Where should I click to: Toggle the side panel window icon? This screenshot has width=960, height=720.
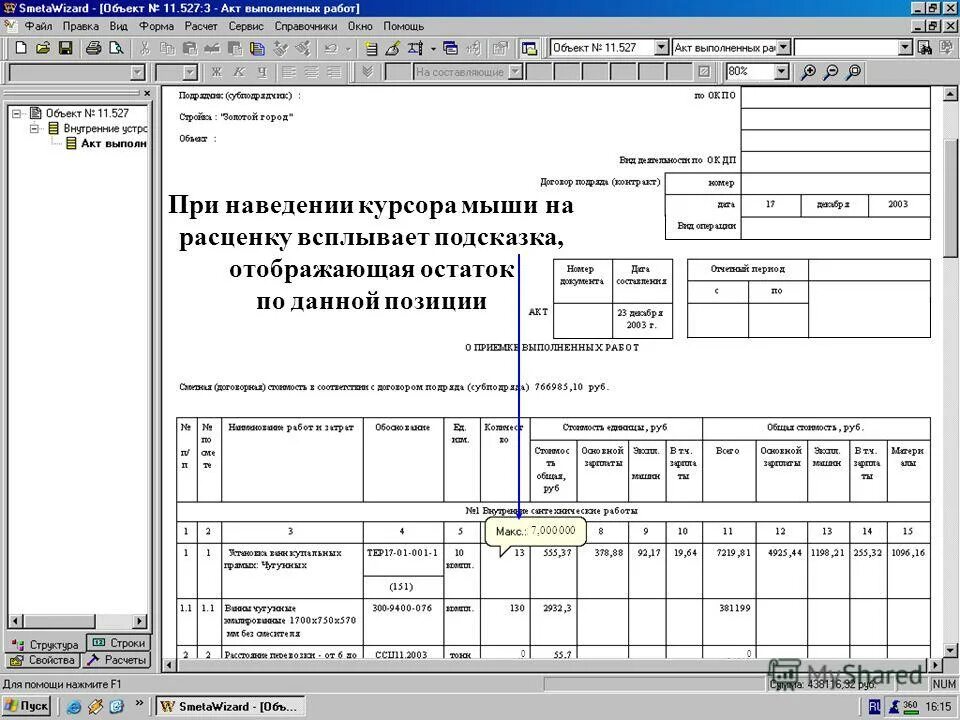(530, 48)
